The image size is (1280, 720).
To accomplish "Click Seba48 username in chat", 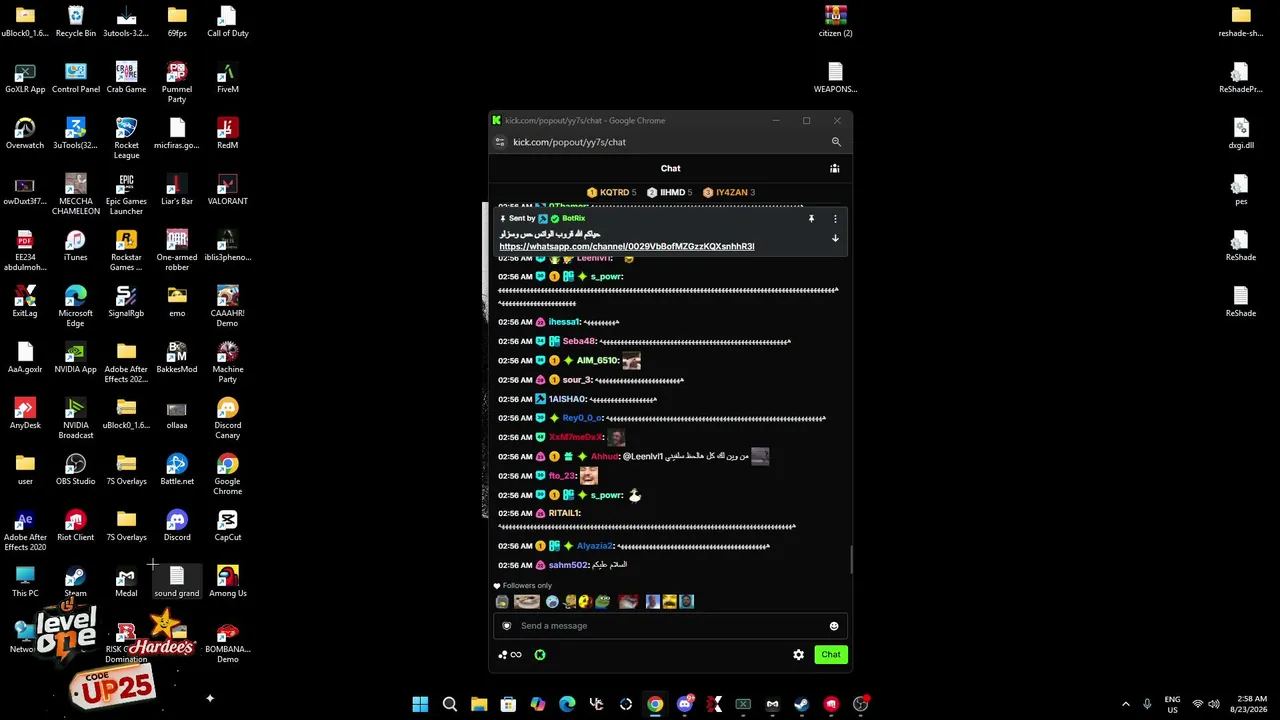I will (x=579, y=341).
